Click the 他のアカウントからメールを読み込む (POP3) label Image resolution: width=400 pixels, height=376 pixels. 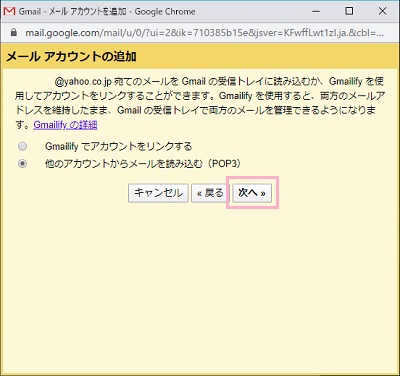[x=143, y=164]
